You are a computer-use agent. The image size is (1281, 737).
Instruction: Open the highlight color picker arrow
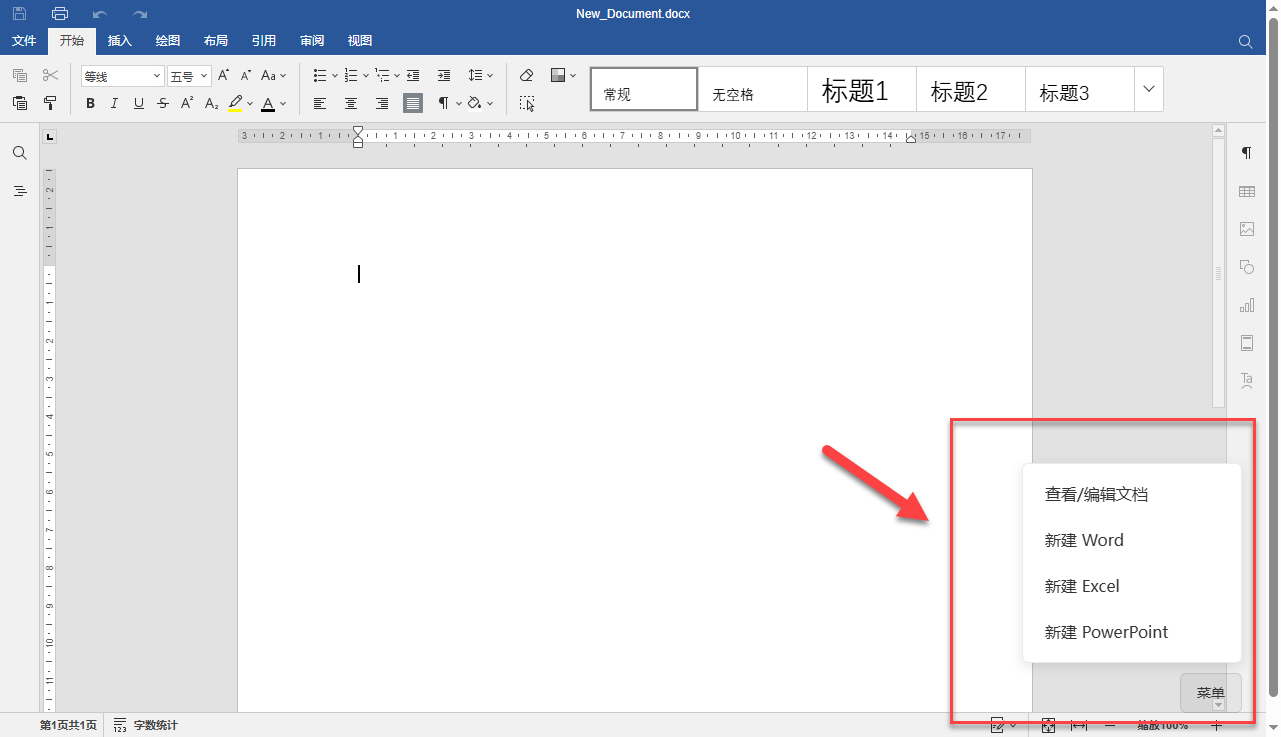(250, 103)
